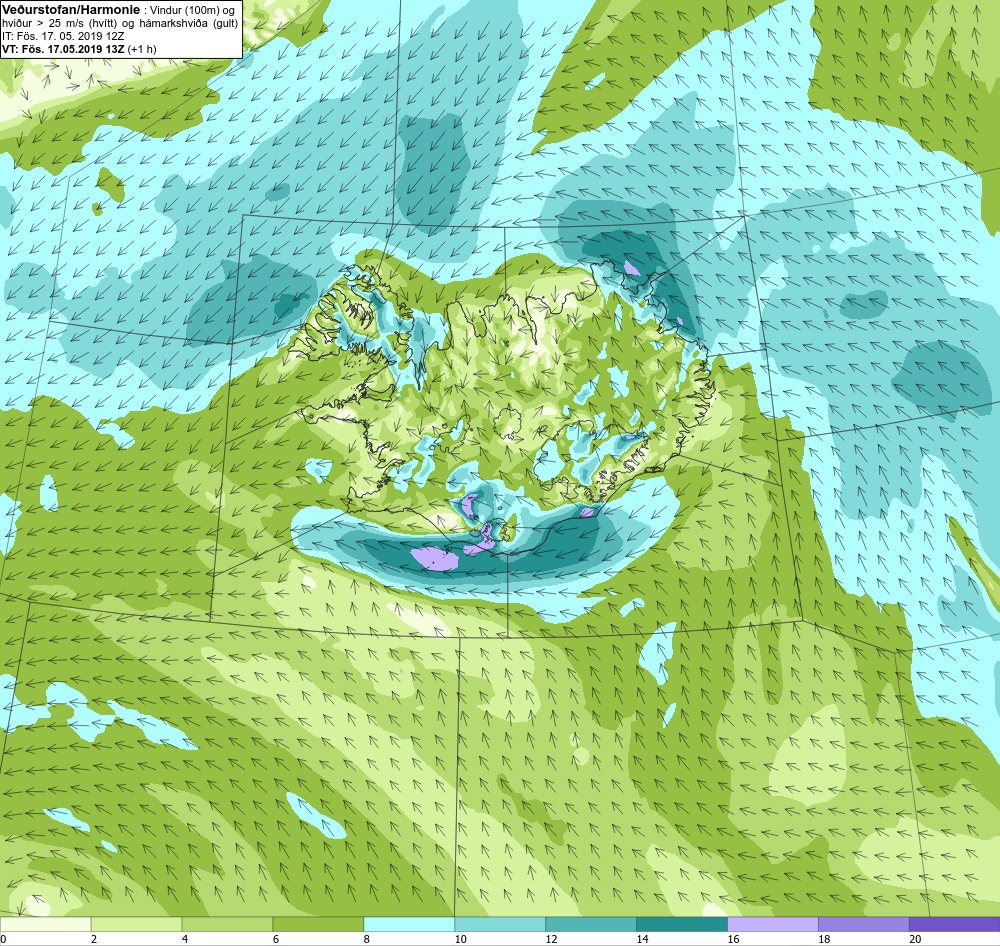Click the legend label "4"
Image resolution: width=1000 pixels, height=946 pixels.
point(185,939)
